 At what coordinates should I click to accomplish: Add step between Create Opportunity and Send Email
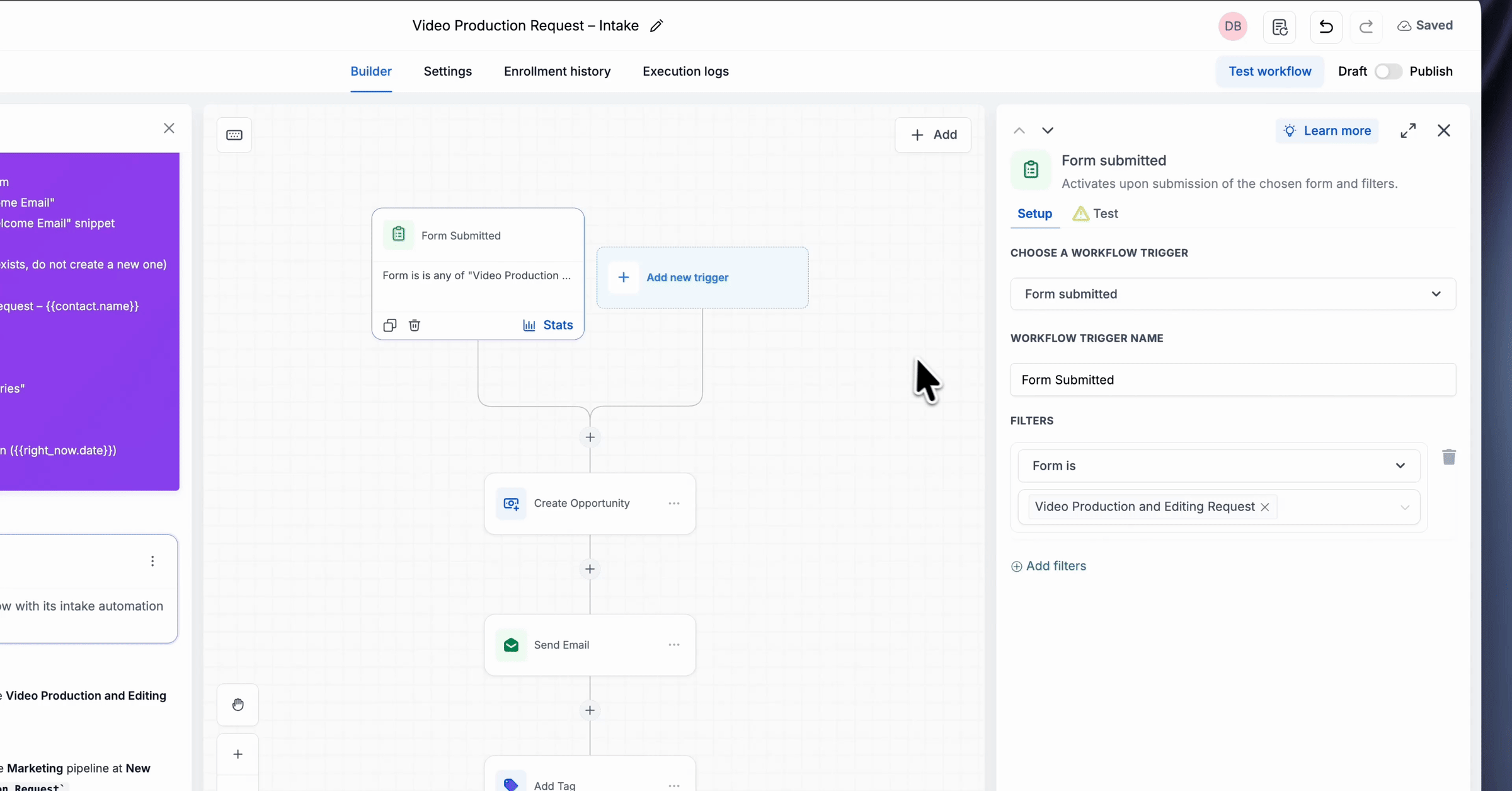click(590, 569)
